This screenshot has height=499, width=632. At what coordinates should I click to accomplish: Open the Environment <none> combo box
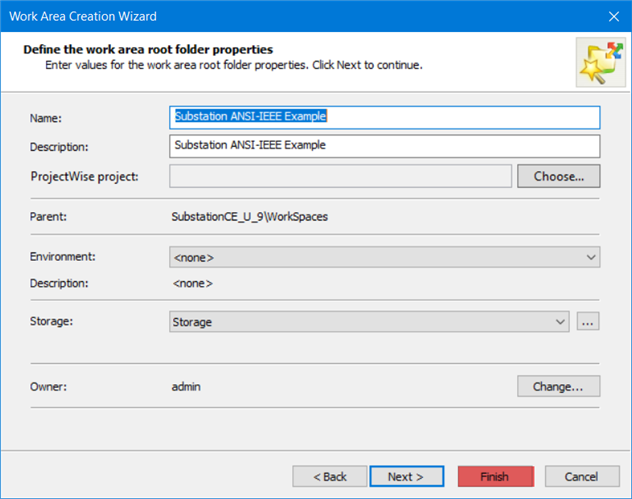coord(385,257)
